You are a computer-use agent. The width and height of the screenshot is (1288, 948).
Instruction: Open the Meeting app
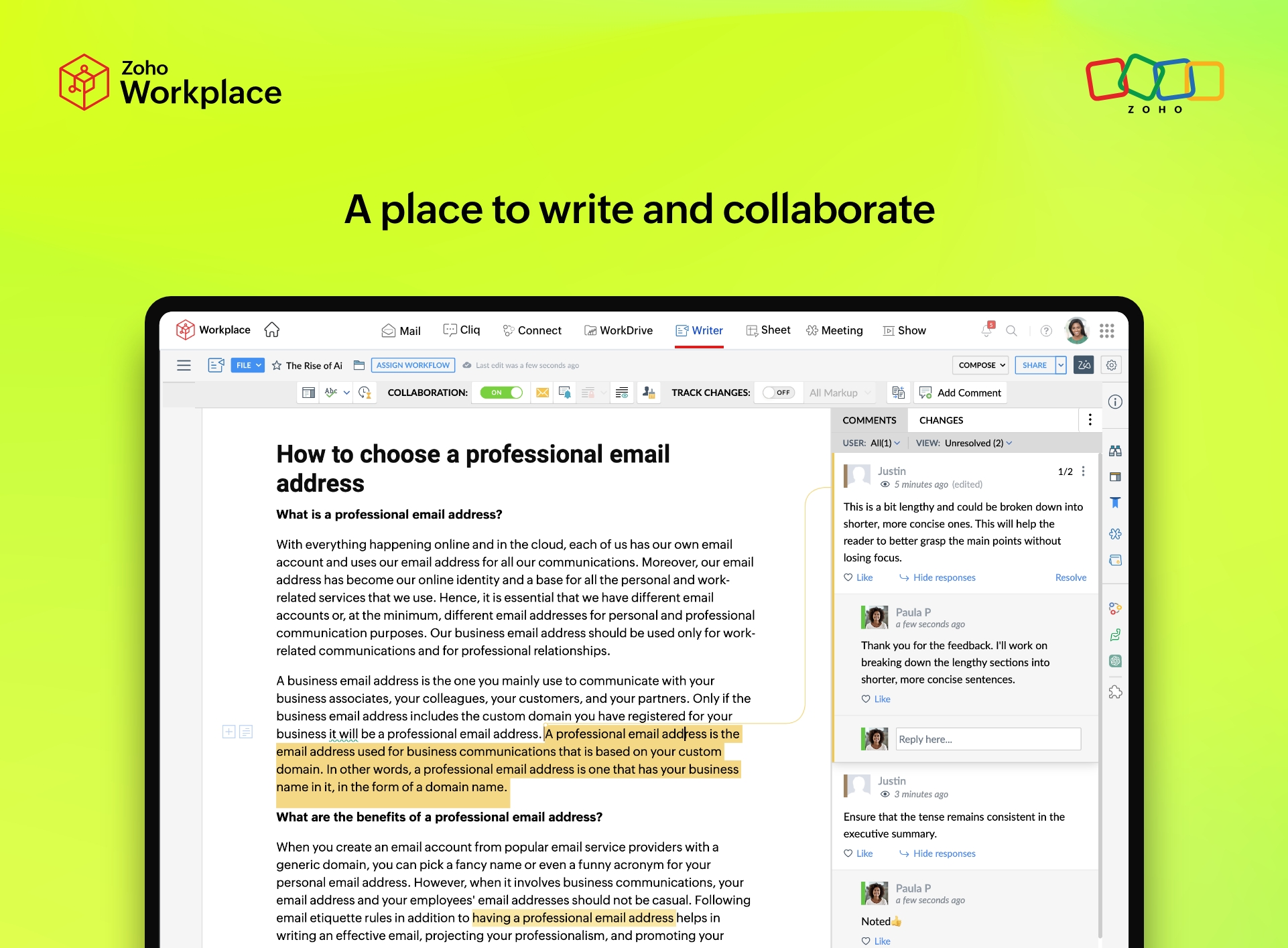click(x=834, y=330)
